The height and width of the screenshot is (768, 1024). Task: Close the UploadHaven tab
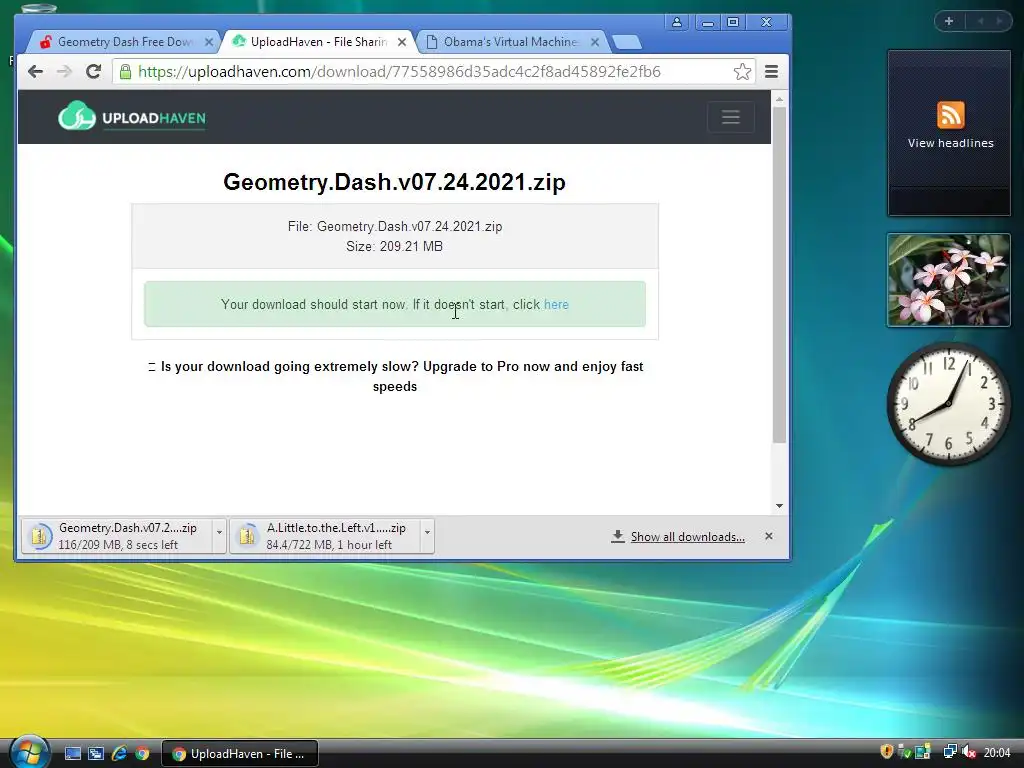(402, 42)
